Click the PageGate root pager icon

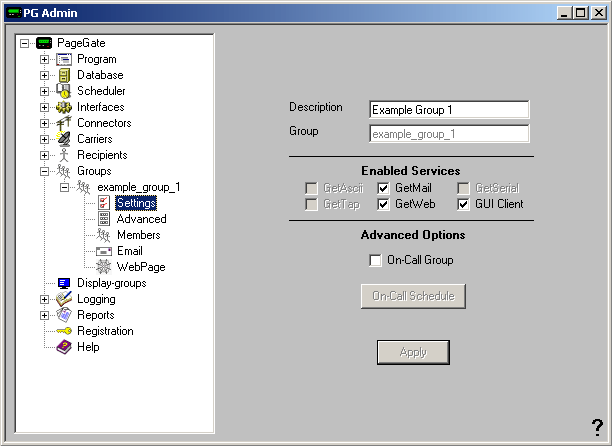point(44,43)
